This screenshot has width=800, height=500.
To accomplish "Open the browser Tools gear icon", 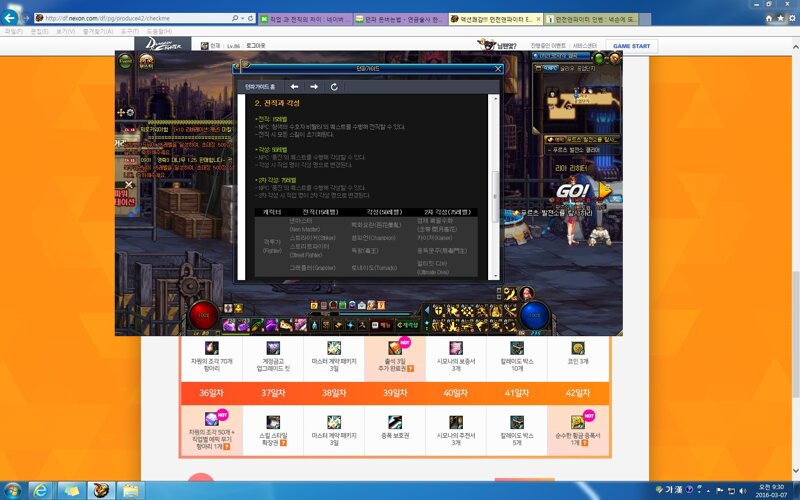I will 792,18.
